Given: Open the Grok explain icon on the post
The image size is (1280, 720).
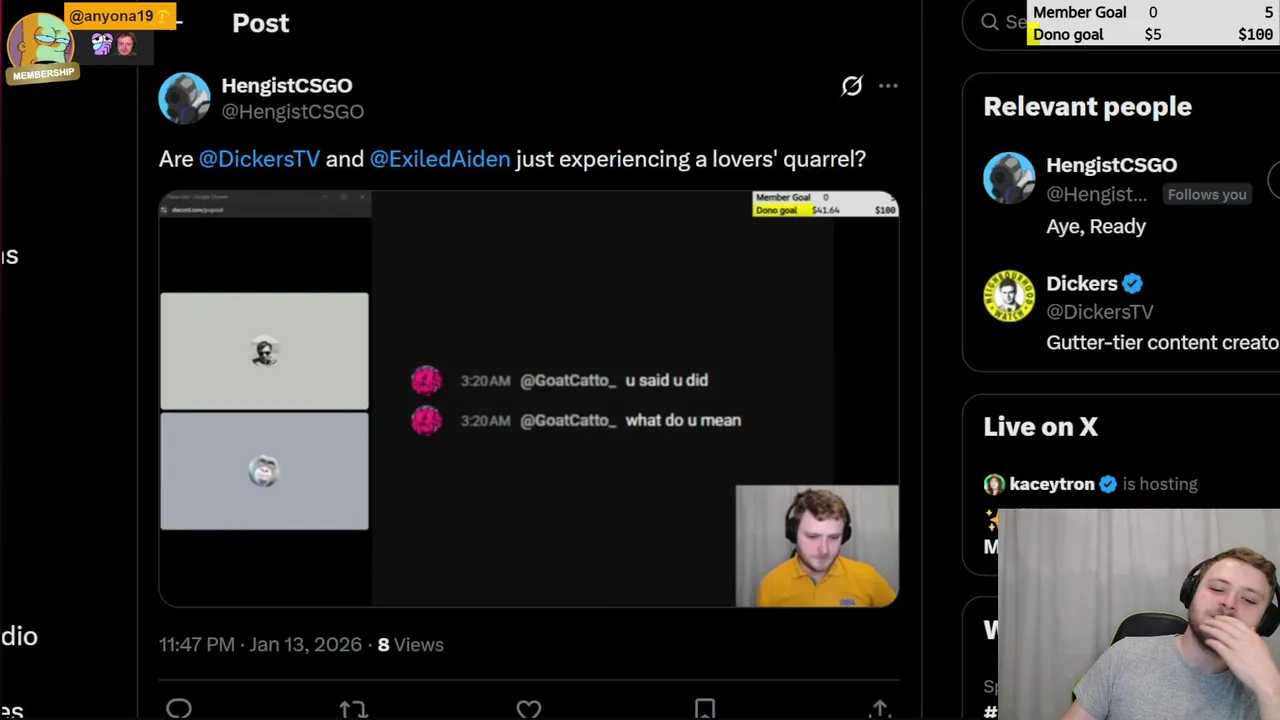Looking at the screenshot, I should [x=851, y=86].
